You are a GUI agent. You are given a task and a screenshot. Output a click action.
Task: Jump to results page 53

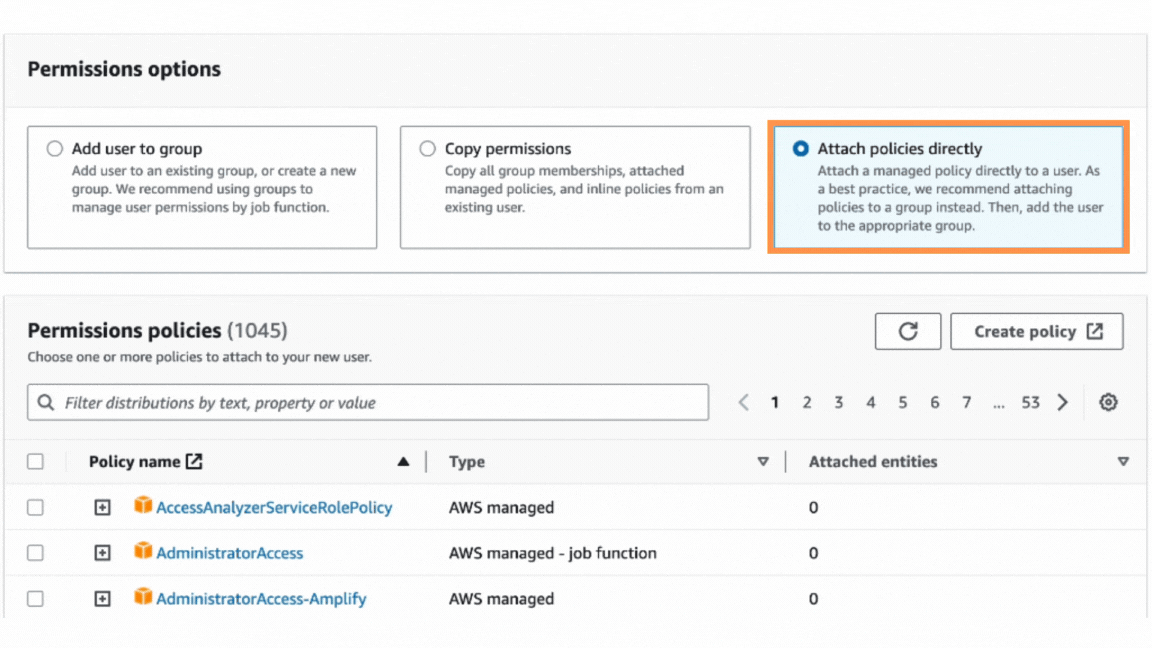point(1030,401)
